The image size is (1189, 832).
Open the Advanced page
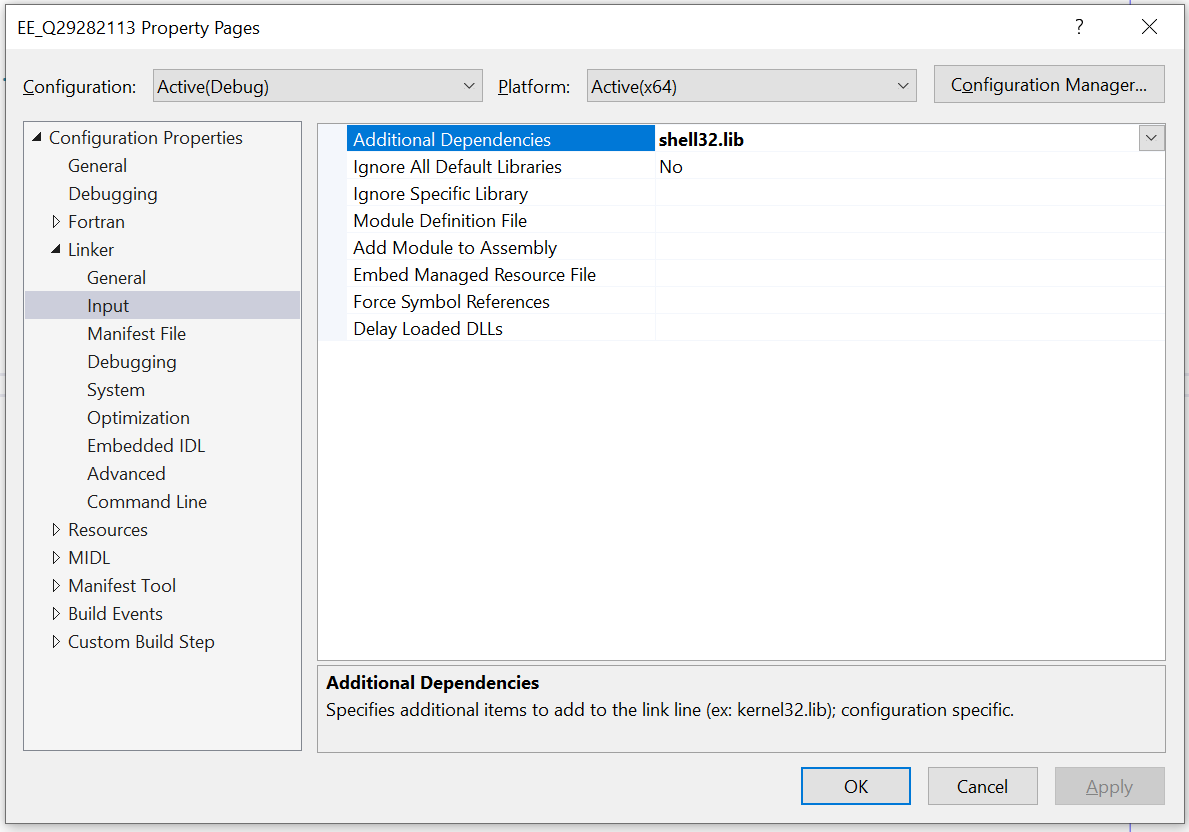click(x=126, y=474)
